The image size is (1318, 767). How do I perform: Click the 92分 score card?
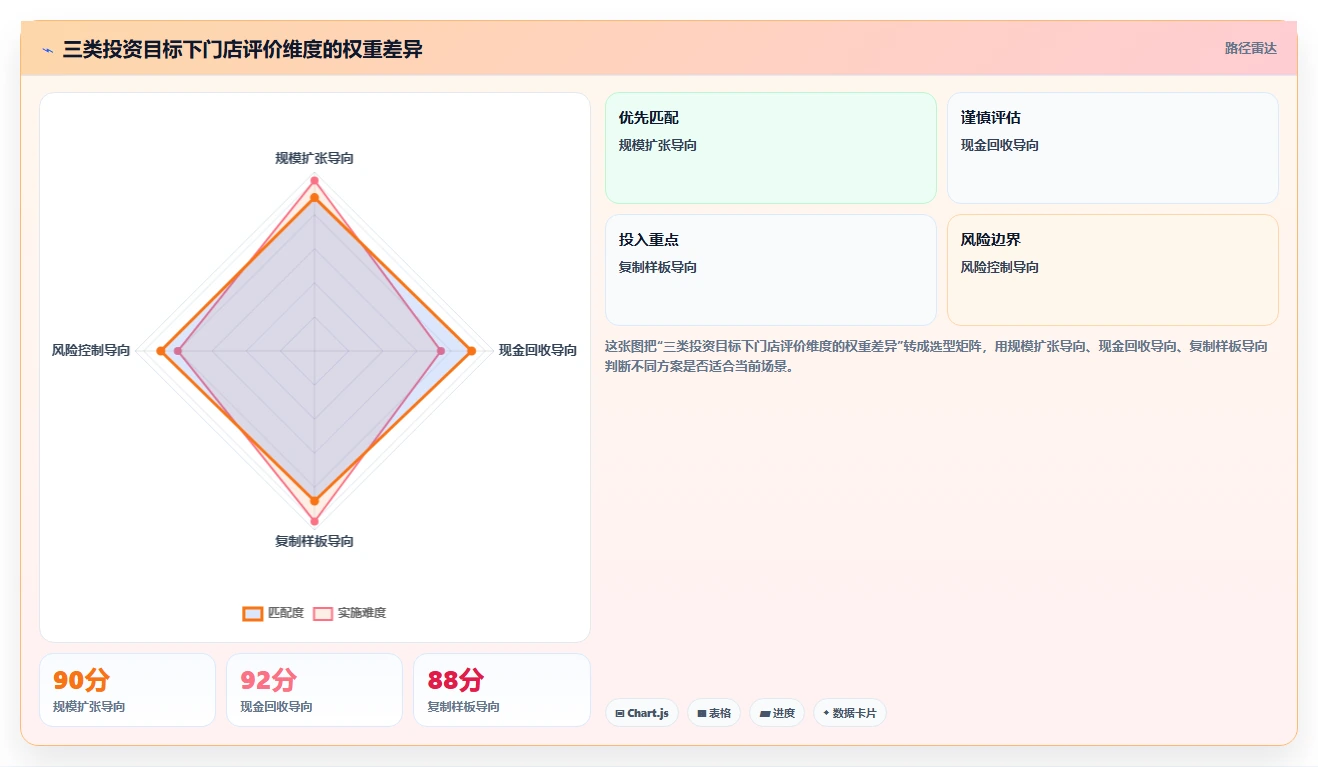(314, 690)
